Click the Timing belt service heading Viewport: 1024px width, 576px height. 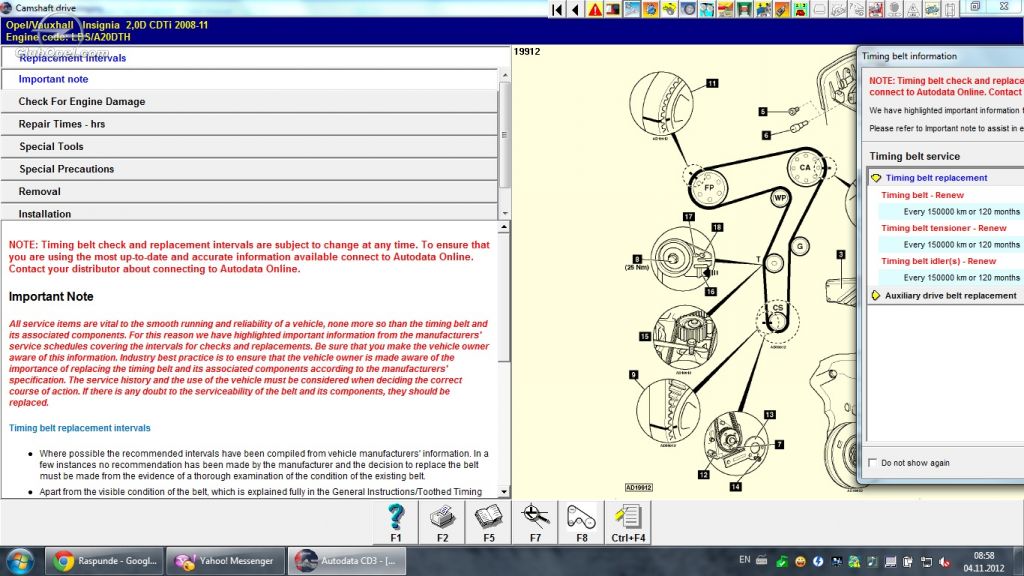[914, 156]
